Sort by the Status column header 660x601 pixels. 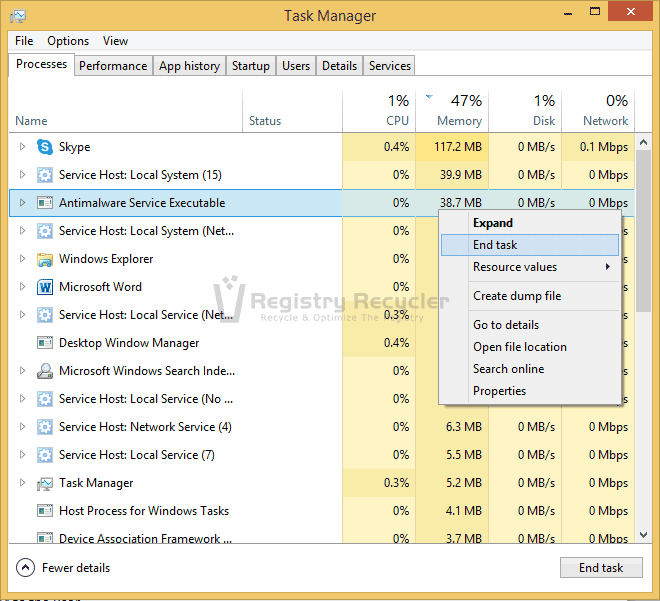coord(293,112)
